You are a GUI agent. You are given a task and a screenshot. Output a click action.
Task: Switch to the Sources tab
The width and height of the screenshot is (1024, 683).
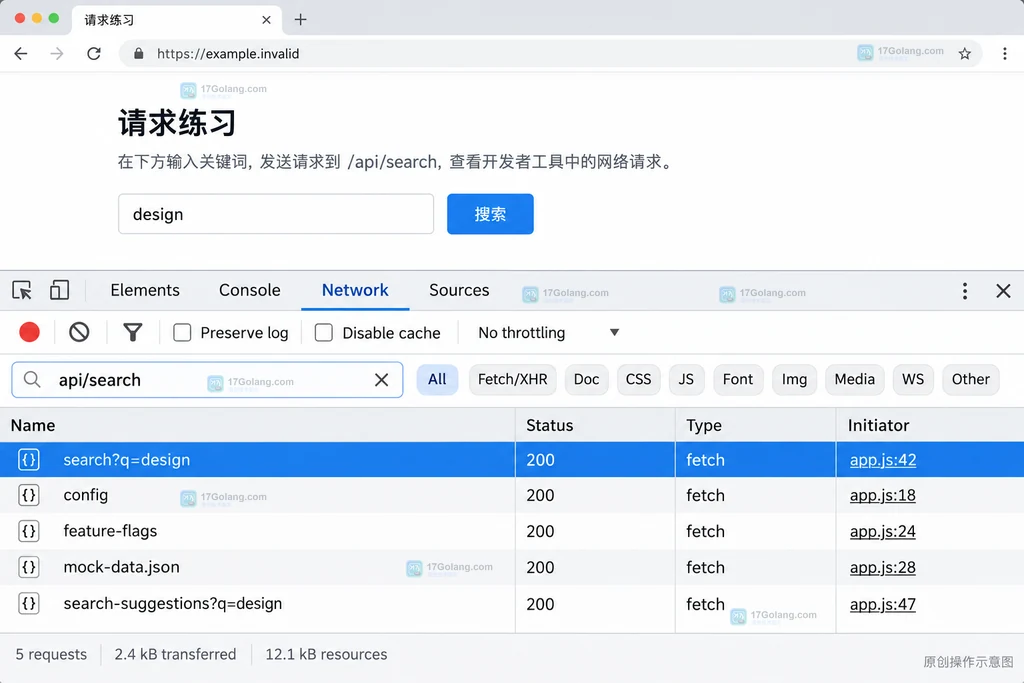tap(459, 290)
